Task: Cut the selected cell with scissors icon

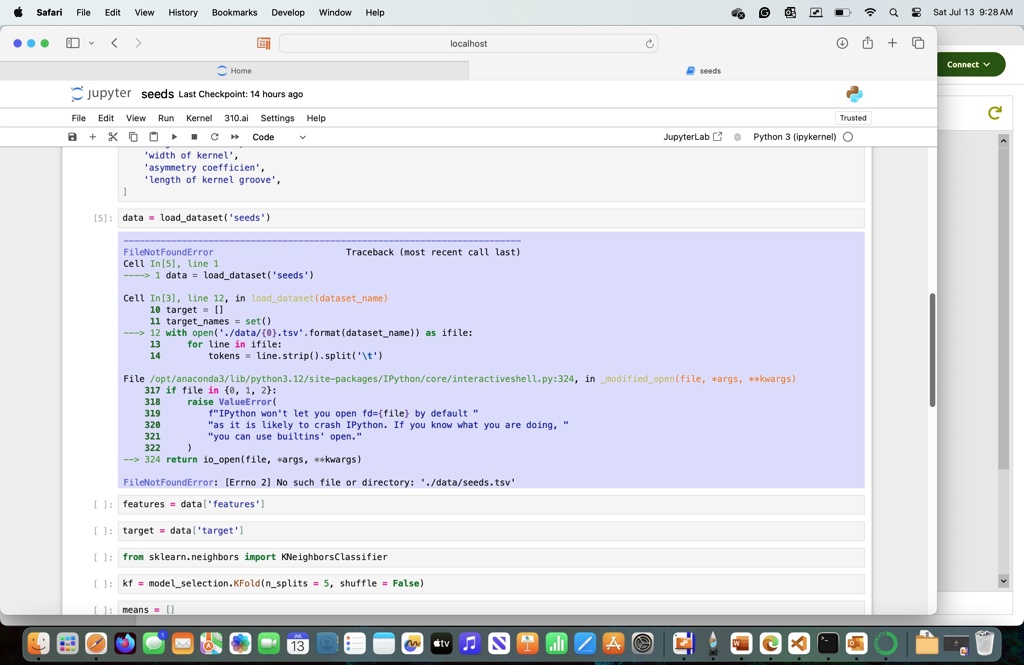Action: 113,137
